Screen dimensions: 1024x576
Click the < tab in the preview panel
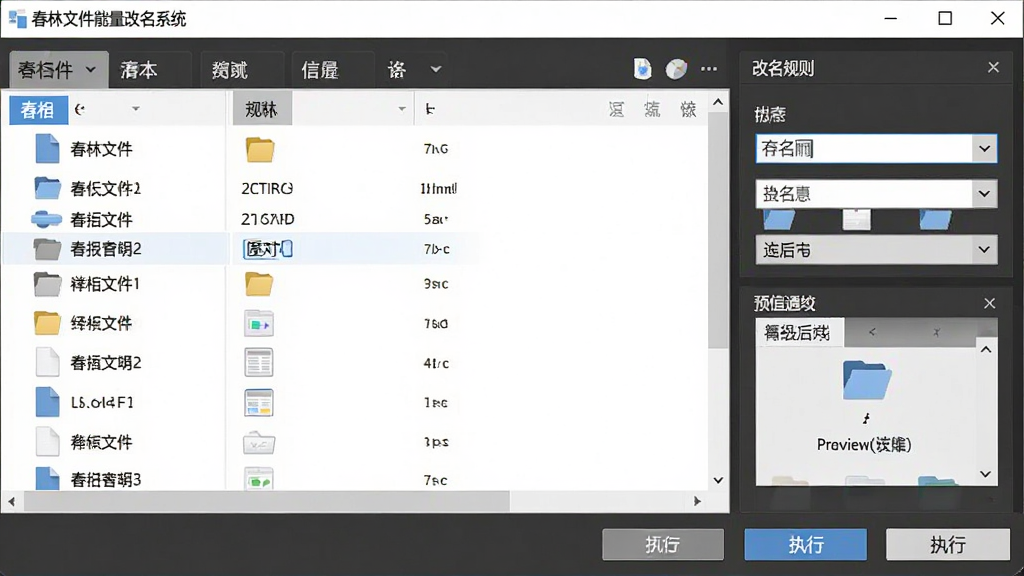tap(872, 332)
